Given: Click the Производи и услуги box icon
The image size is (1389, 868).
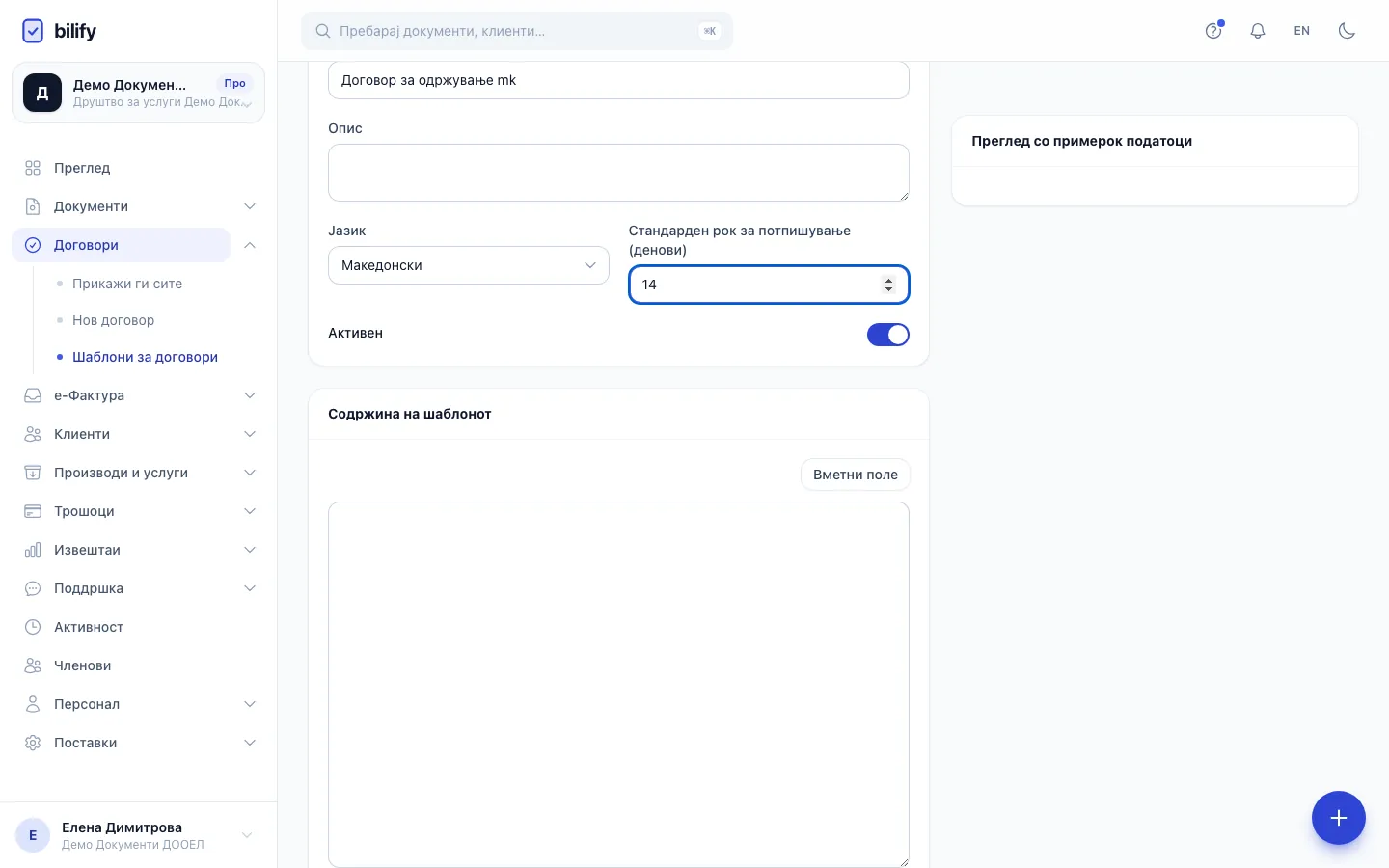Looking at the screenshot, I should tap(33, 473).
